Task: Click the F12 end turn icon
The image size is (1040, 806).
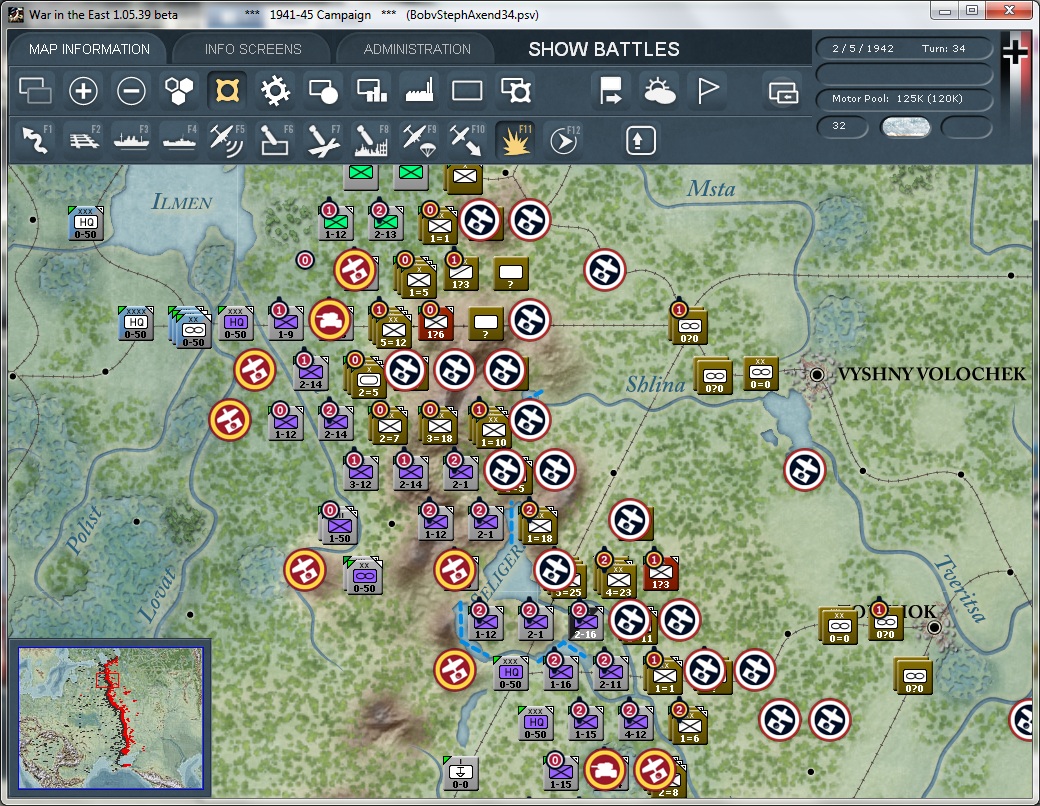Action: (564, 140)
